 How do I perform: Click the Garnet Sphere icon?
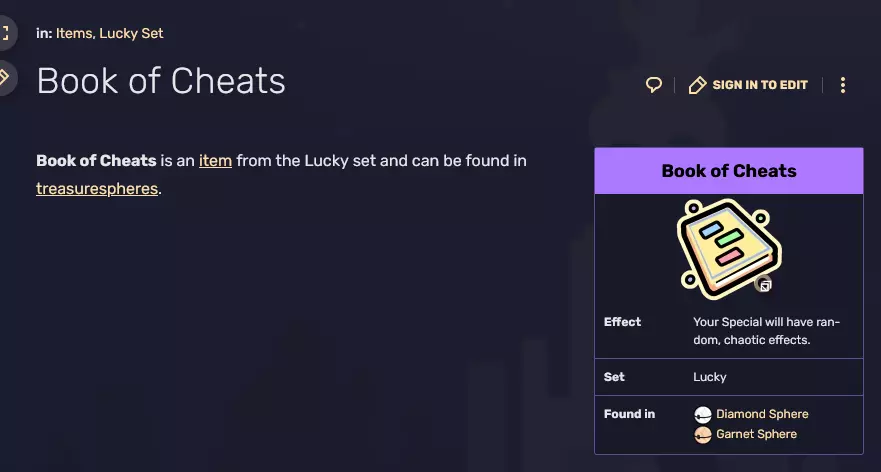(x=703, y=434)
